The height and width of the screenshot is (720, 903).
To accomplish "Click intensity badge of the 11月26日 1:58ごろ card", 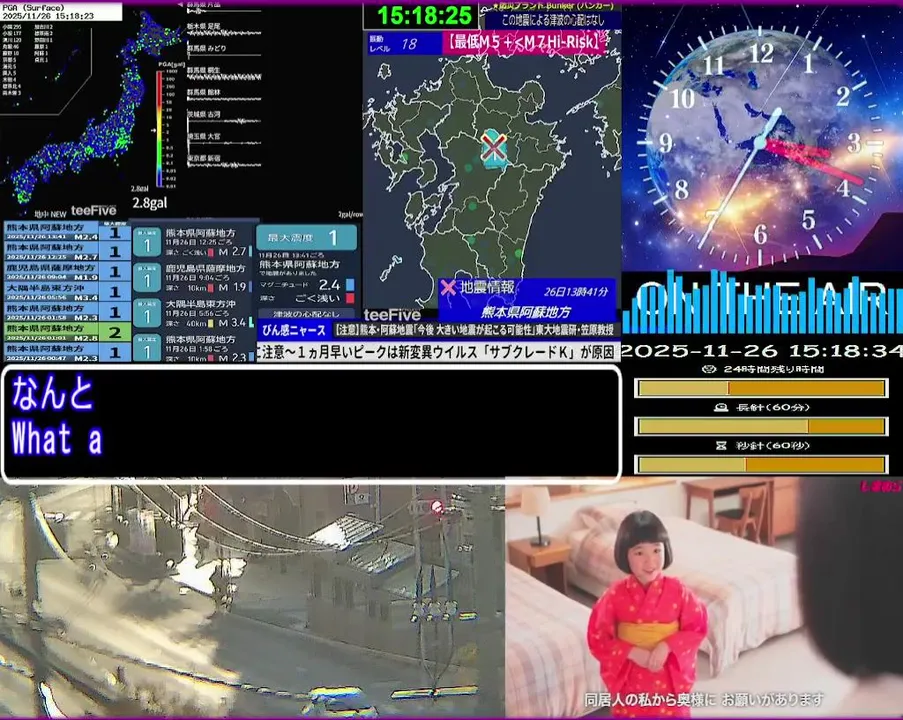I will [x=146, y=348].
